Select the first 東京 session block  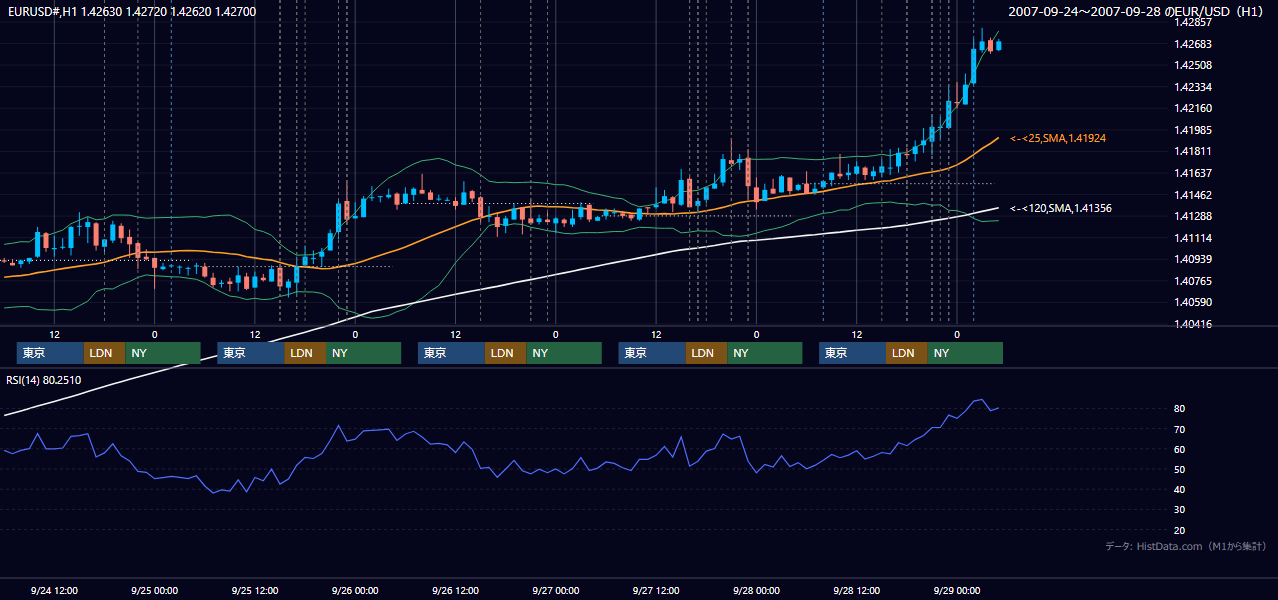50,353
